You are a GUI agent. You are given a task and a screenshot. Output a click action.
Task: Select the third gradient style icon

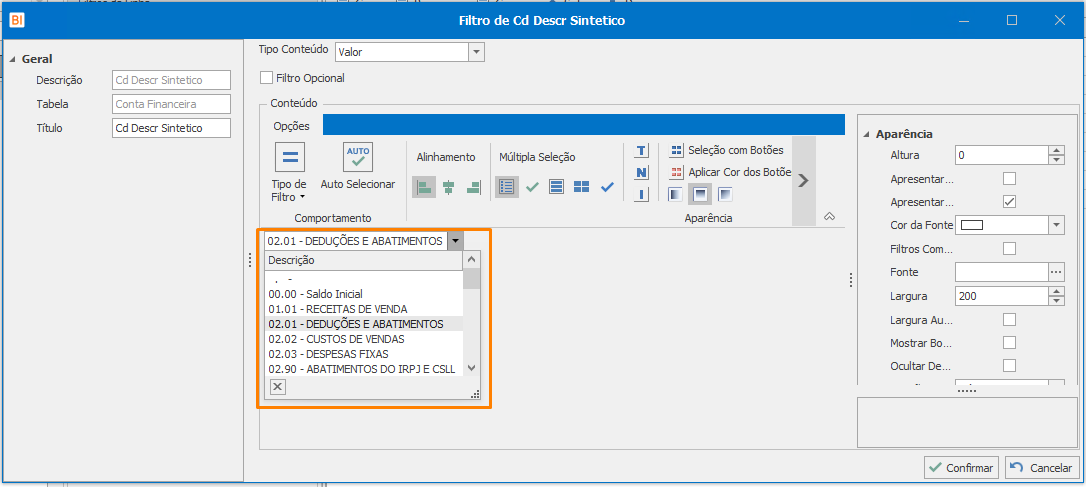point(725,195)
